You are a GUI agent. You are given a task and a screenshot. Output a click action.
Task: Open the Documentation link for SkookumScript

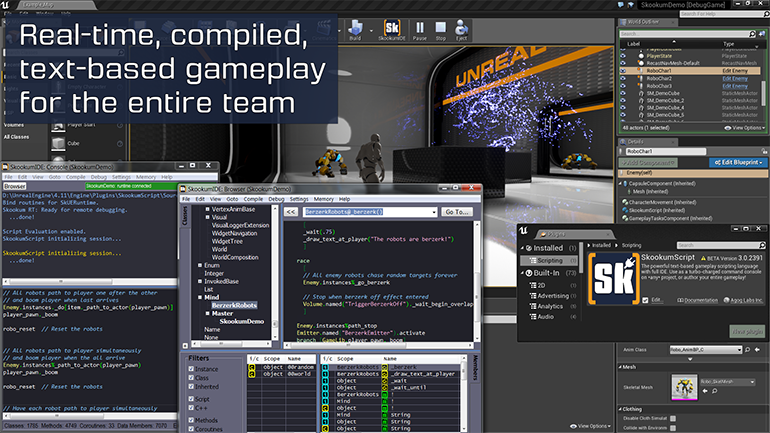[698, 300]
